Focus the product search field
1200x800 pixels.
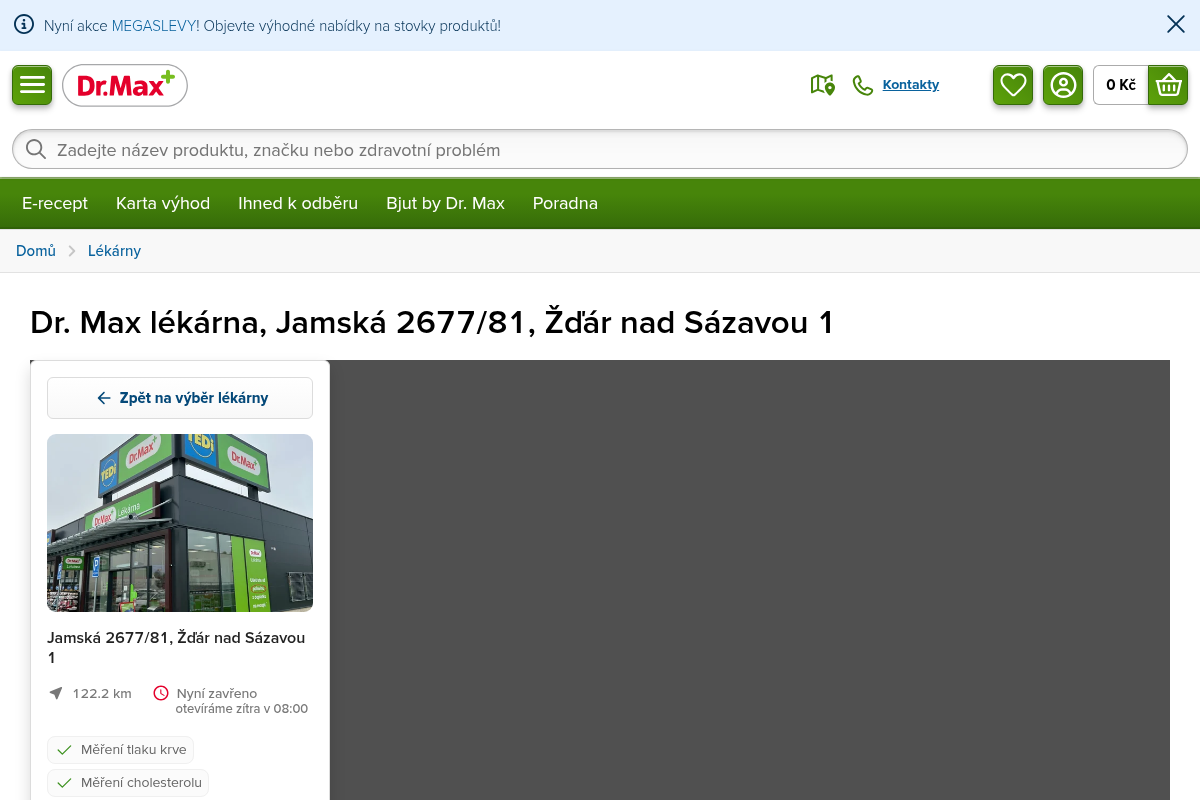click(x=600, y=149)
